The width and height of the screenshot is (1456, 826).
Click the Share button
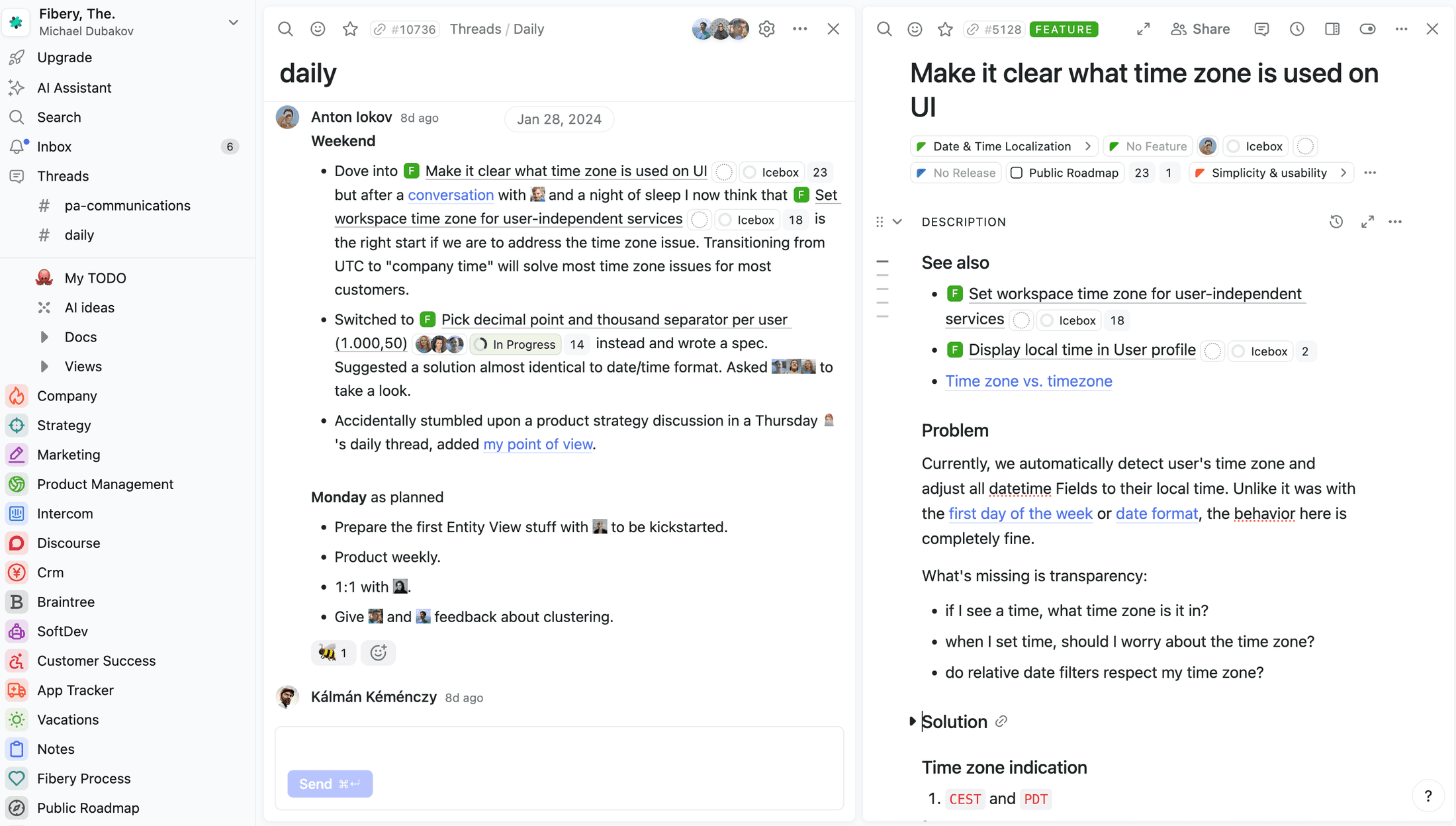click(x=1201, y=29)
